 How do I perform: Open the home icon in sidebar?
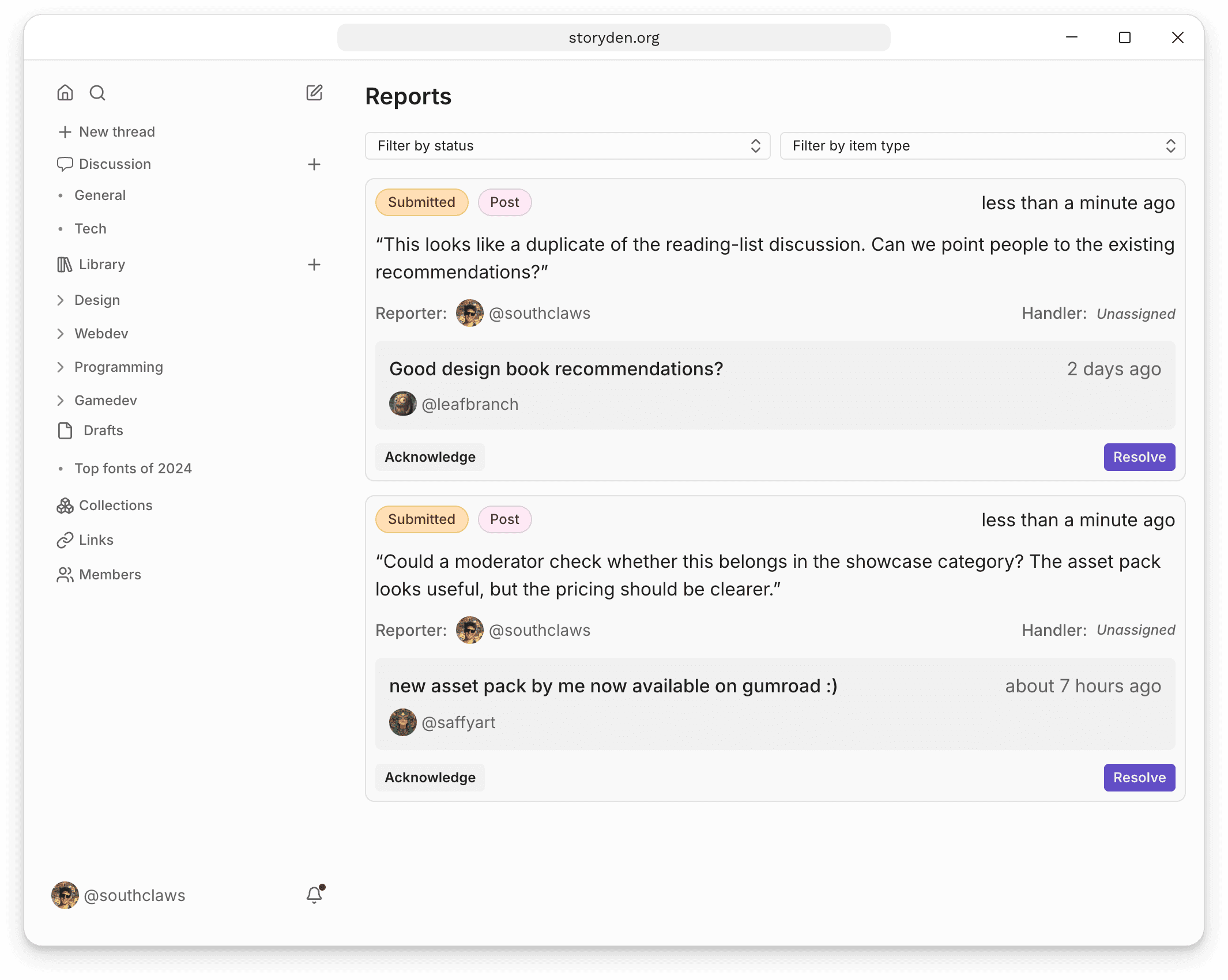click(65, 93)
